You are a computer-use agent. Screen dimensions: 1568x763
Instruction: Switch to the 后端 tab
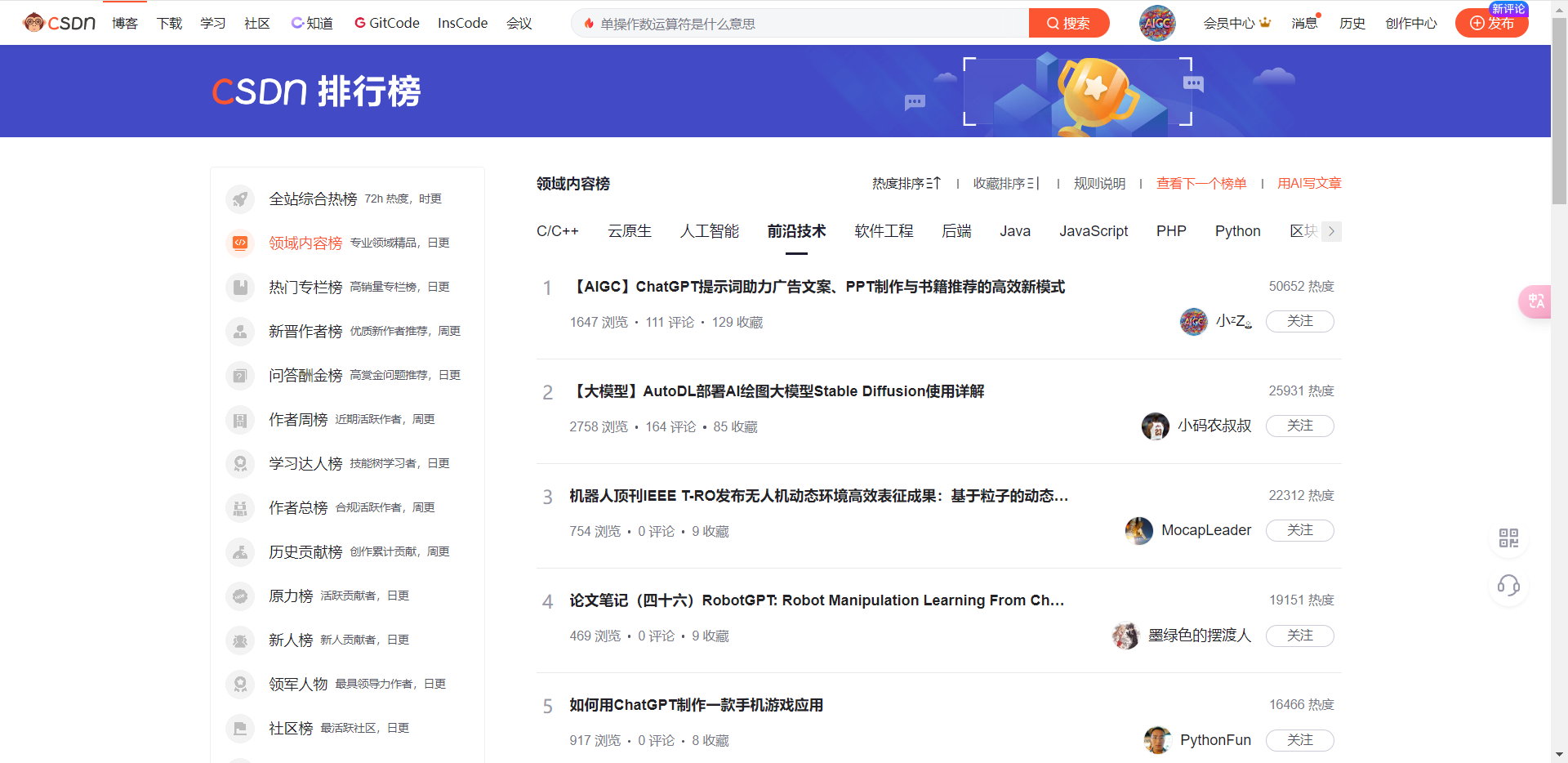[956, 231]
